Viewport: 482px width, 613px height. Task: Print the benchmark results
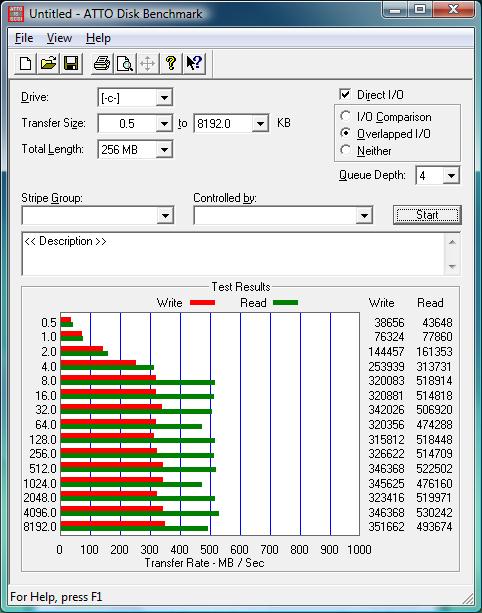102,63
